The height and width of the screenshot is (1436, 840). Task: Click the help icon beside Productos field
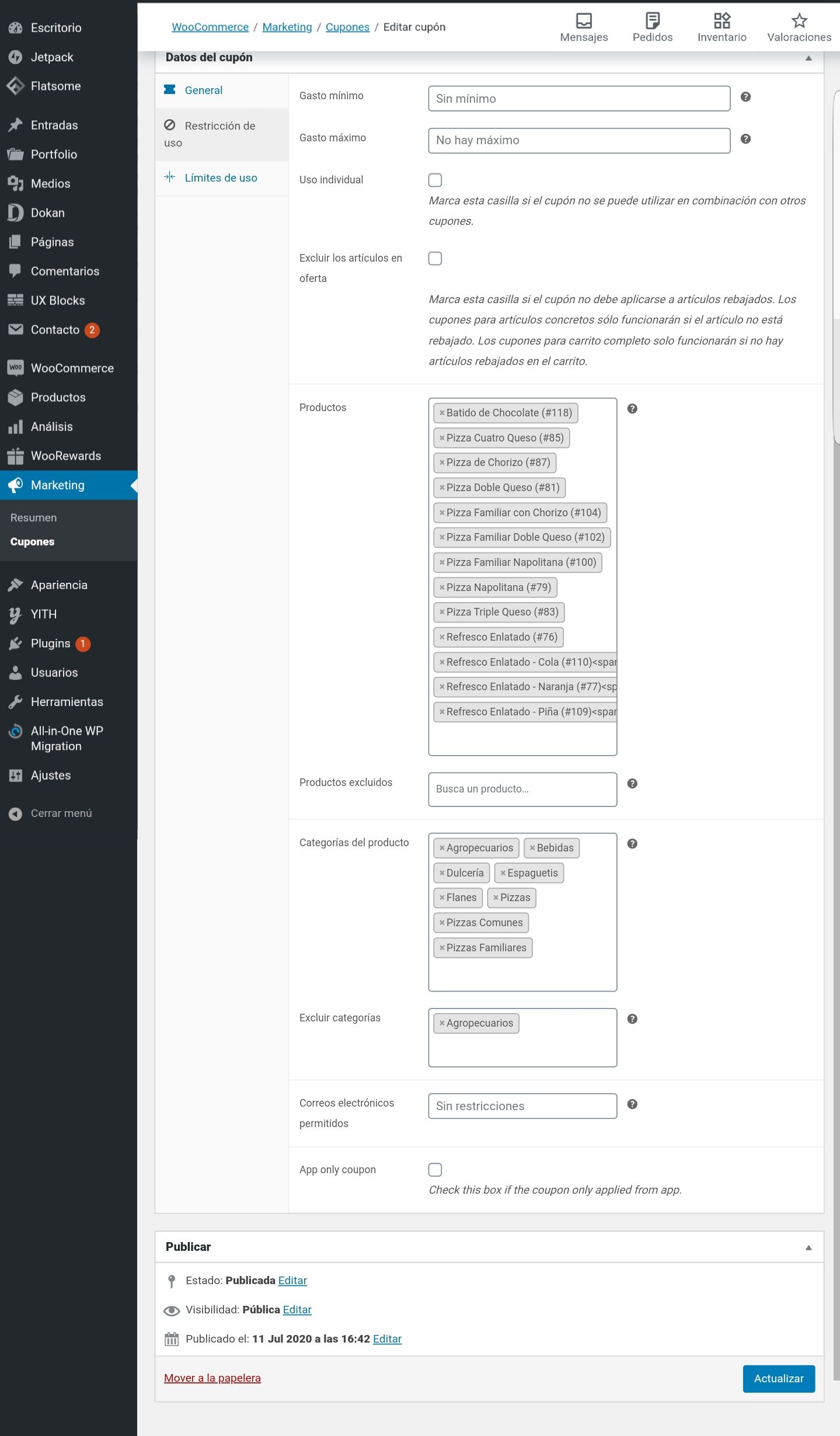[632, 409]
